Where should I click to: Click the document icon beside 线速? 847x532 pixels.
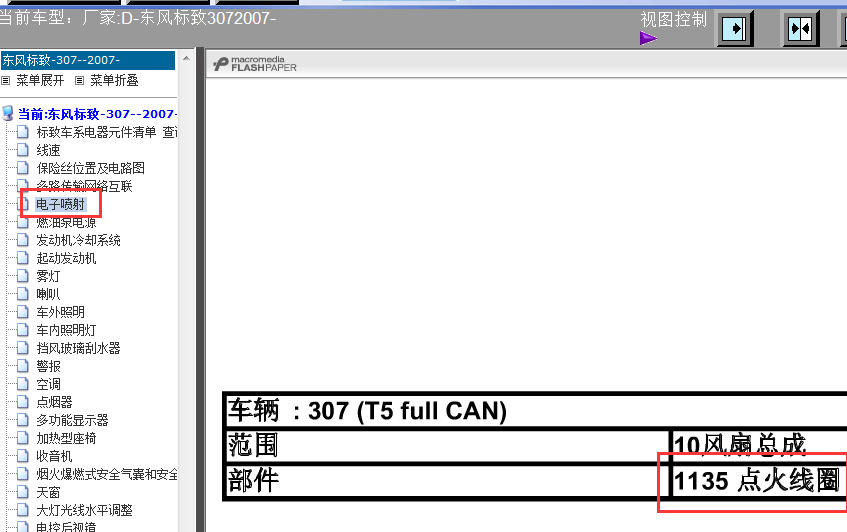click(23, 150)
